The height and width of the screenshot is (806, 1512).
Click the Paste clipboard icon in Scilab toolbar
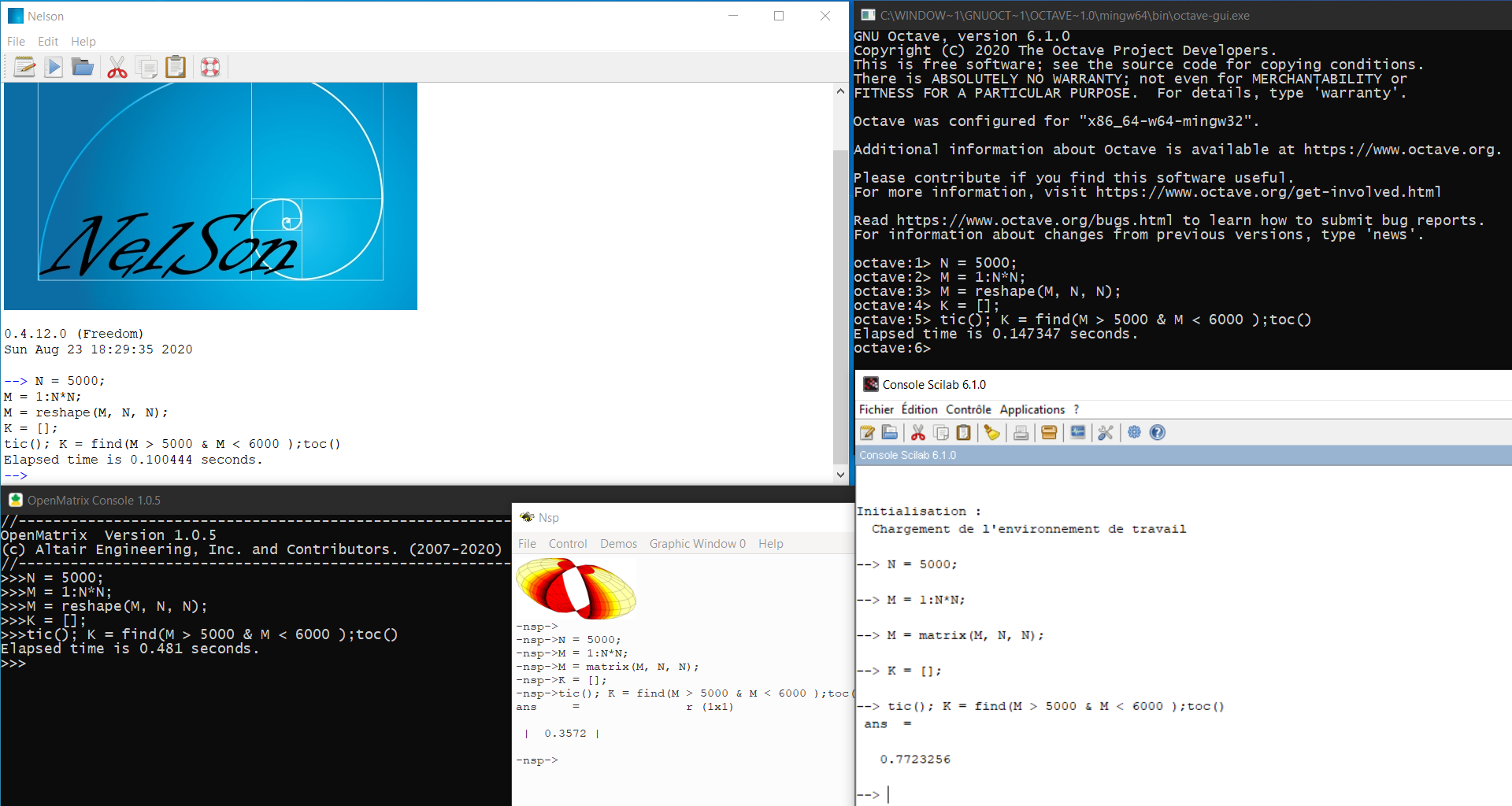pos(963,432)
